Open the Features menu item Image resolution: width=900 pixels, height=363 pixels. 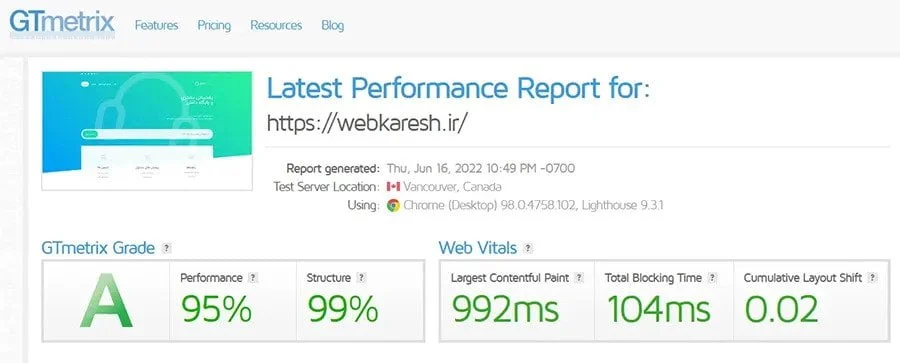[156, 25]
